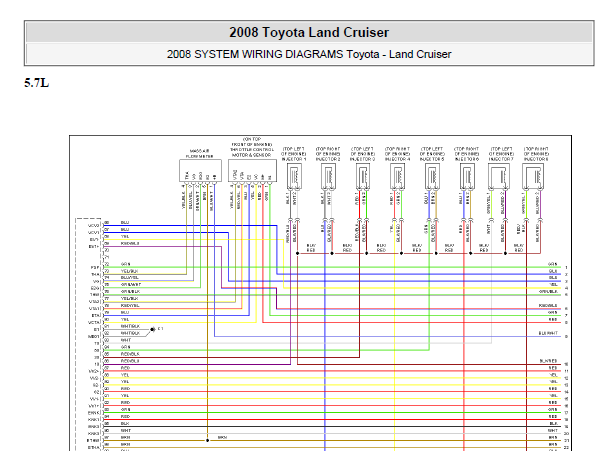Click the "Injector 1" label text
Image resolution: width=603 pixels, height=451 pixels.
tap(294, 159)
